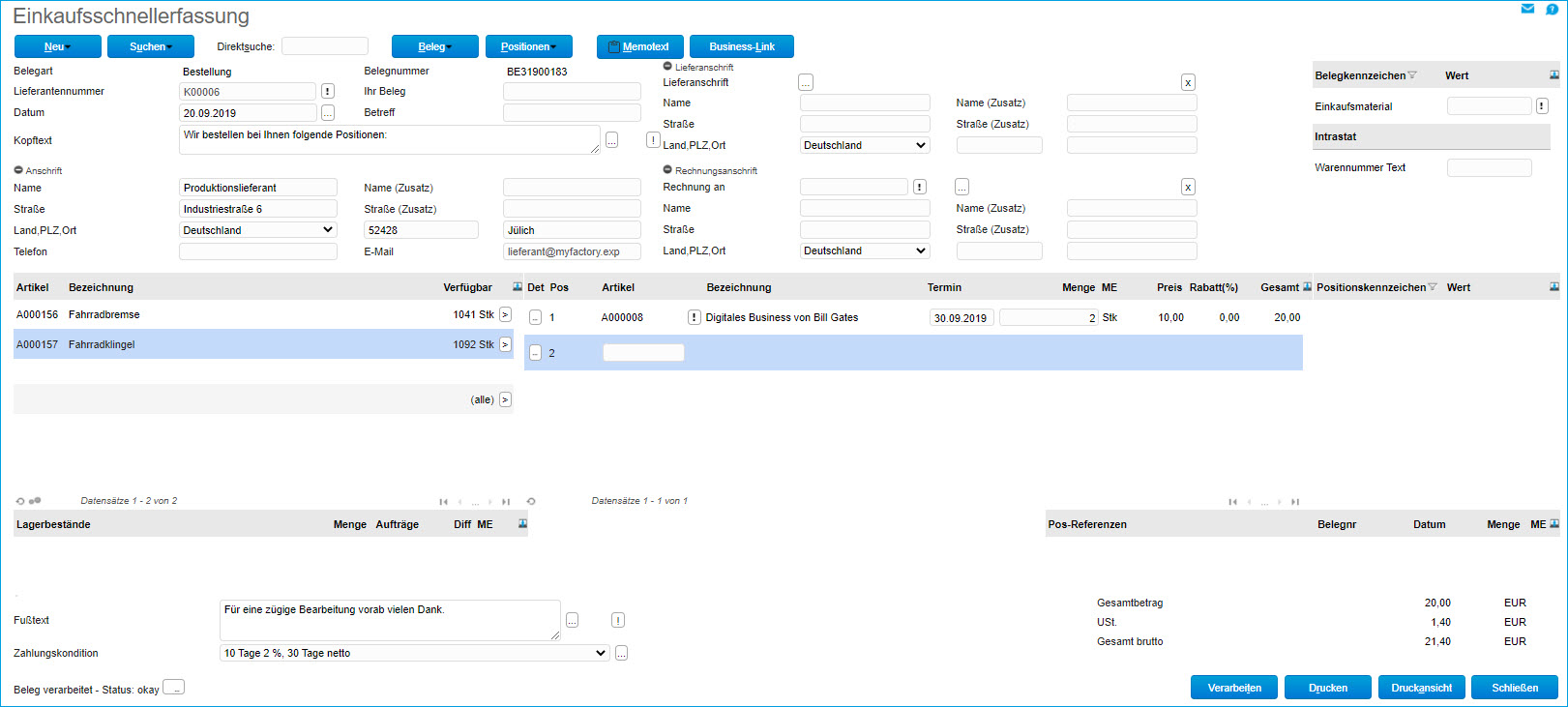The width and height of the screenshot is (1568, 707).
Task: Go to last page of article list
Action: (506, 502)
